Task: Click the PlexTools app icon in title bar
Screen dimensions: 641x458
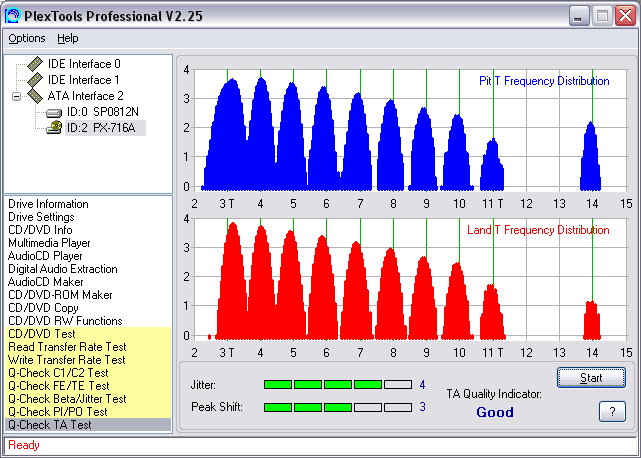Action: [13, 16]
